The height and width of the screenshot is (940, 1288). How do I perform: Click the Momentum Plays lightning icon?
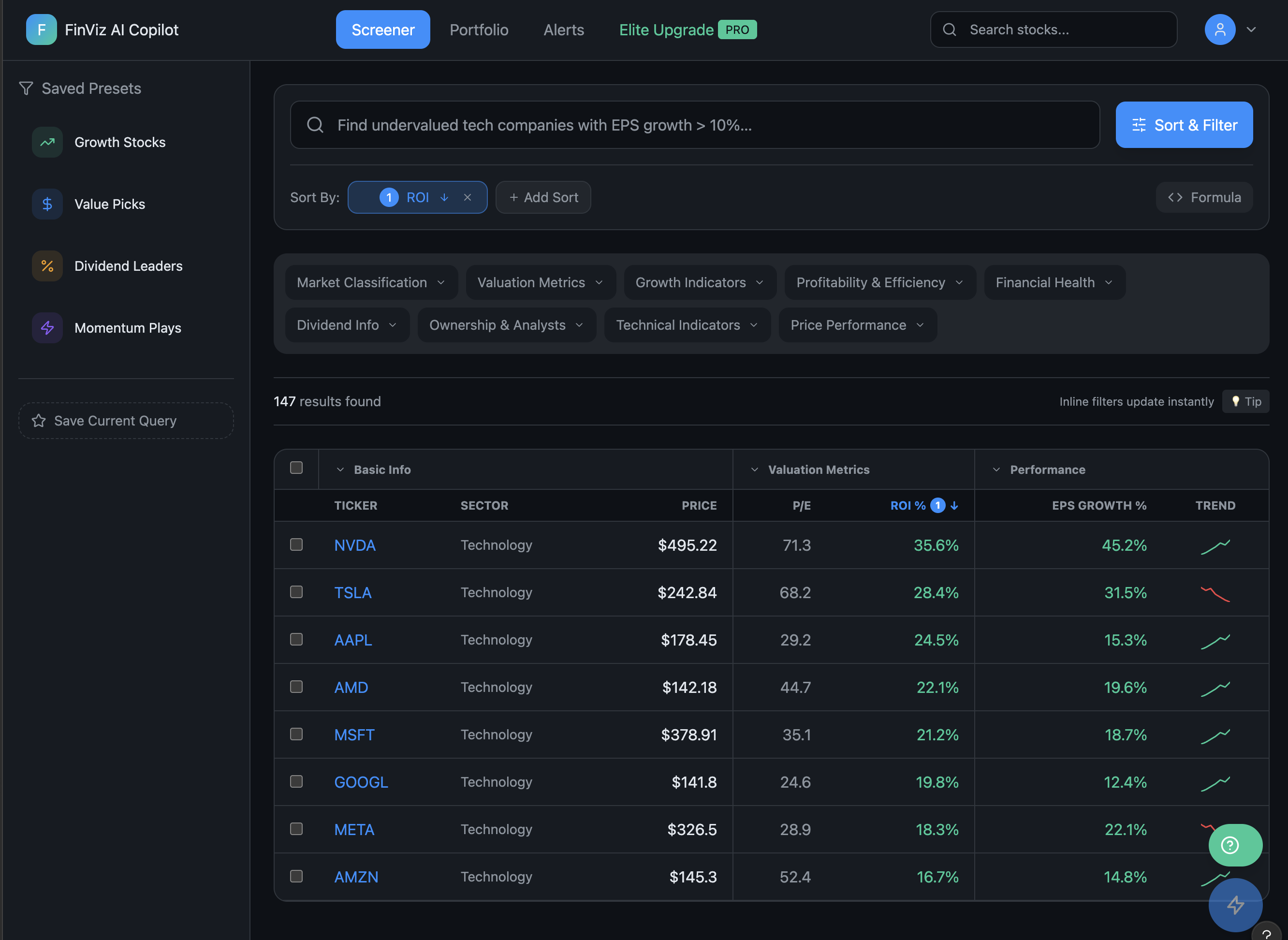(47, 328)
